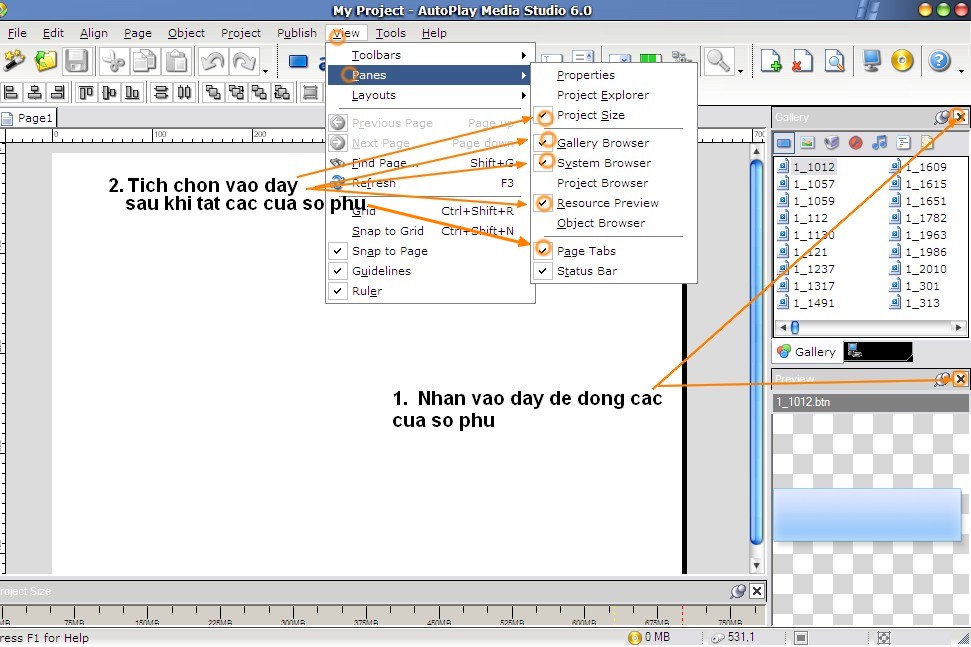Image resolution: width=971 pixels, height=647 pixels.
Task: Open the Publish menu
Action: click(297, 33)
